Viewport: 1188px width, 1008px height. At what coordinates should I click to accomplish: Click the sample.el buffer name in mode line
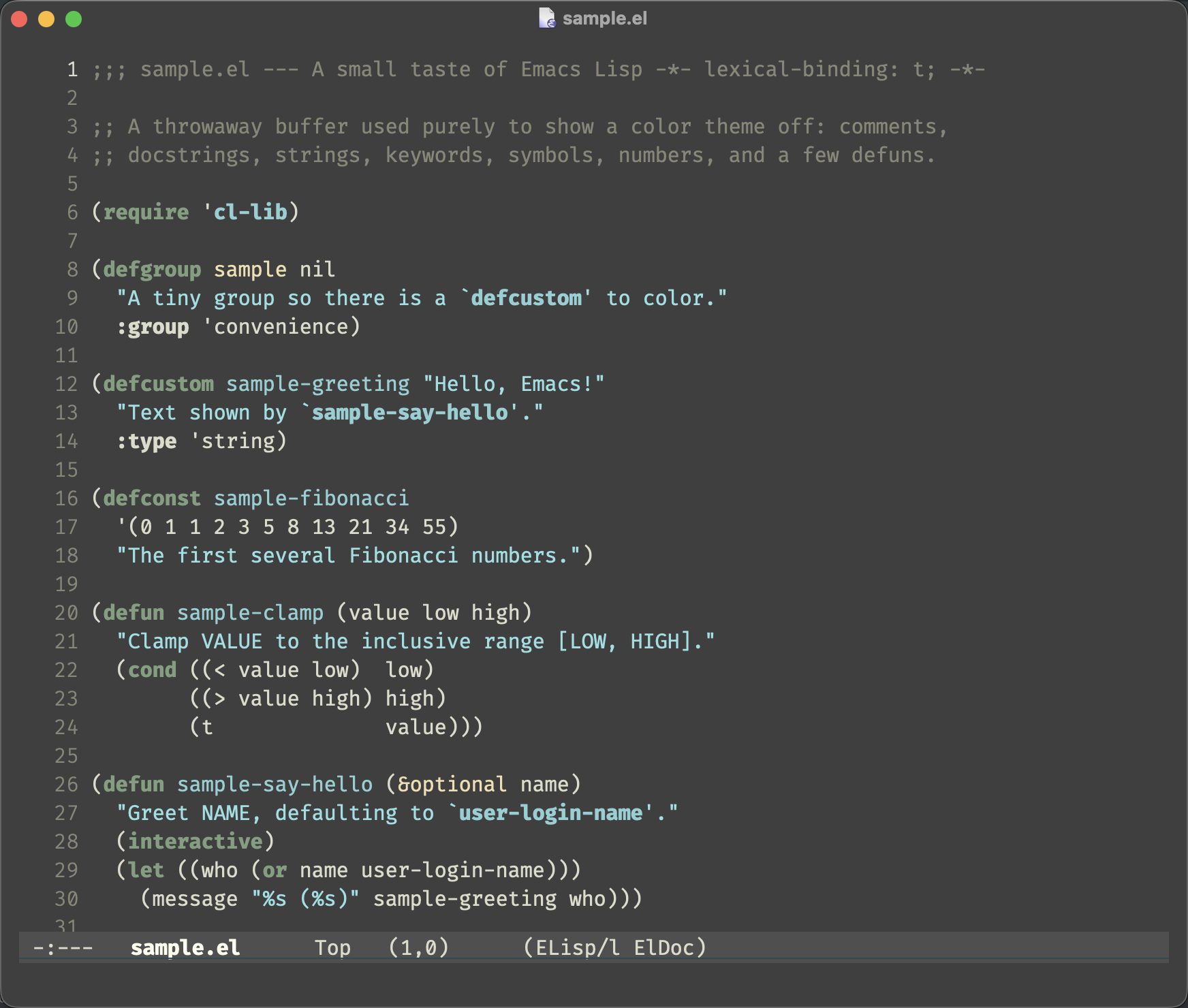(x=185, y=947)
